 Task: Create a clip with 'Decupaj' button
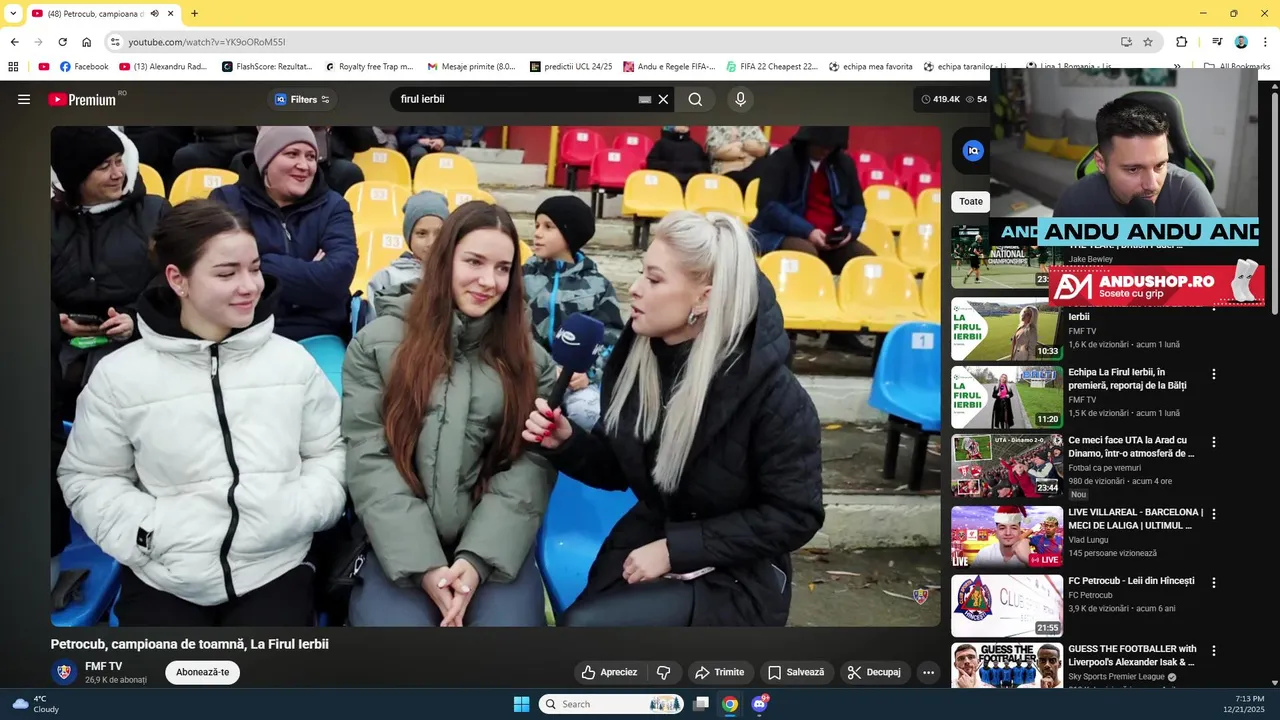tap(875, 672)
